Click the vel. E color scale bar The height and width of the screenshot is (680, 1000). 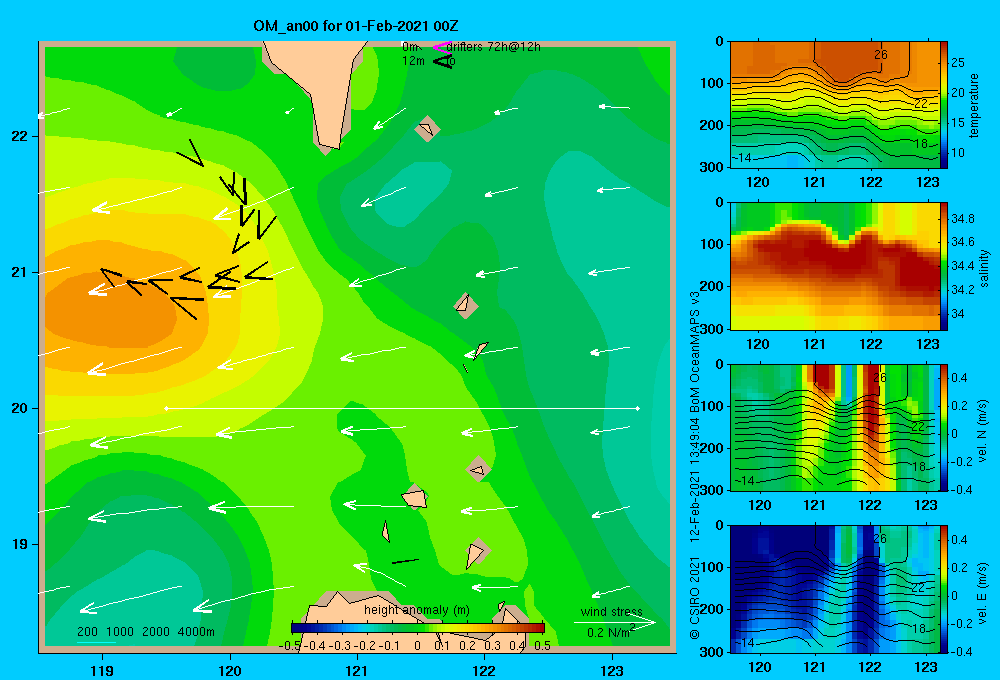click(x=944, y=589)
